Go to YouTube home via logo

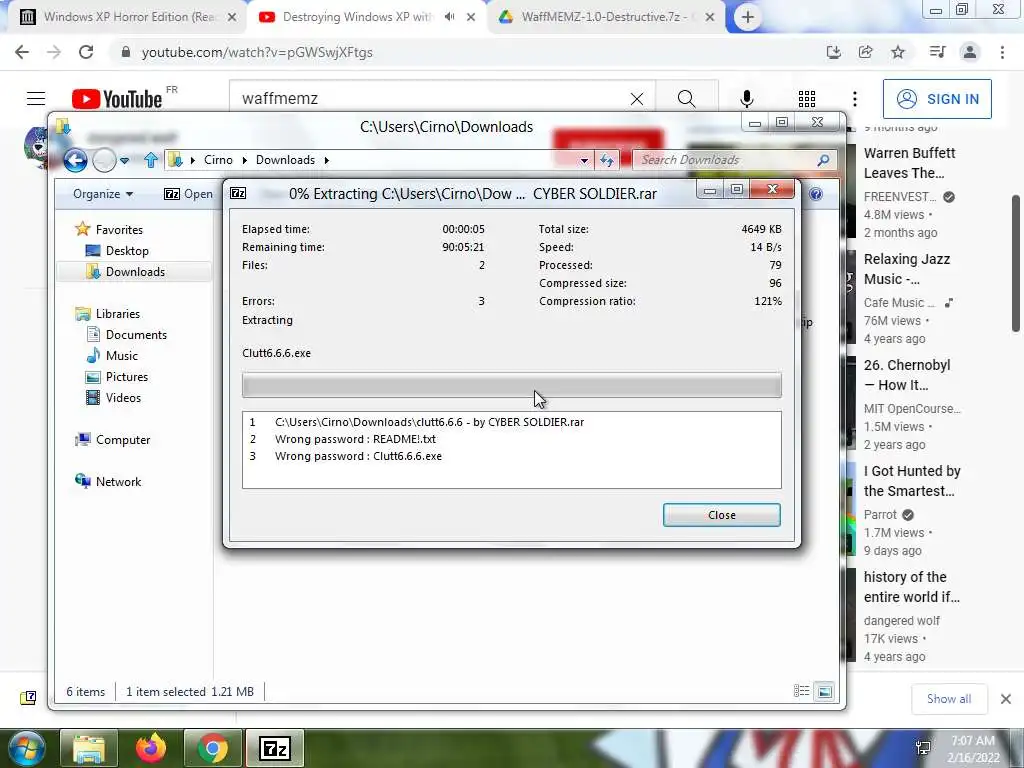(117, 99)
